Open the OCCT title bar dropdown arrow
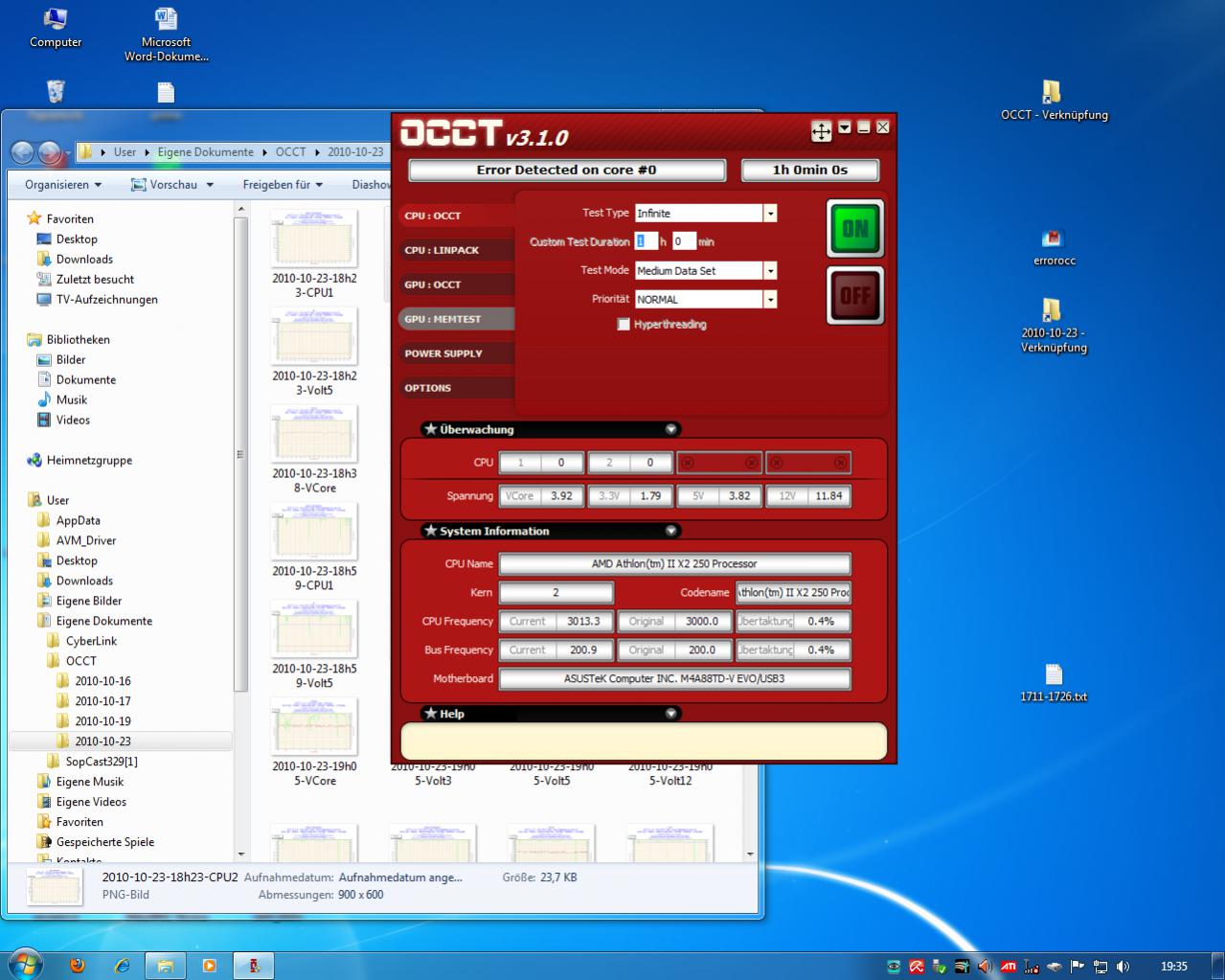Image resolution: width=1225 pixels, height=980 pixels. coord(845,127)
